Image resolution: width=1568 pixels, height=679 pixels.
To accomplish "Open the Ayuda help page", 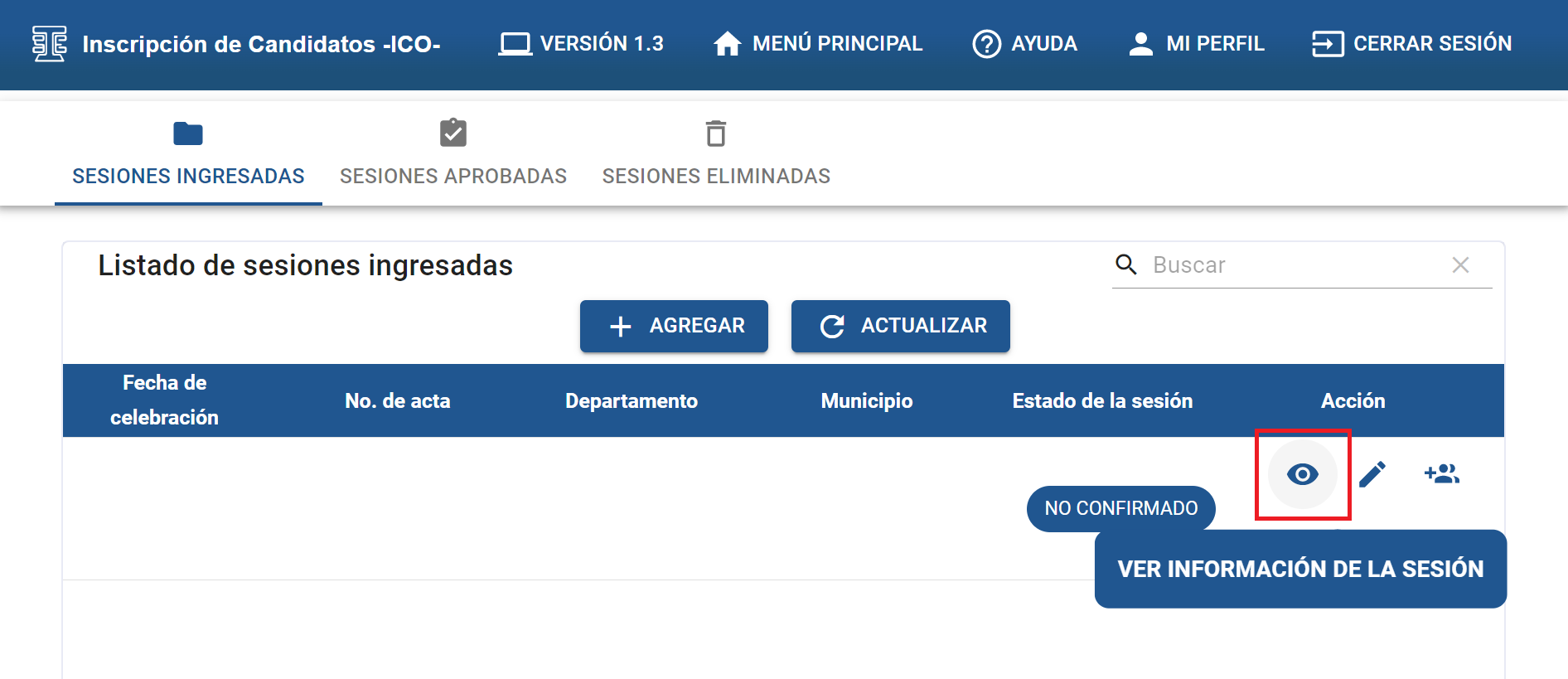I will (1024, 44).
